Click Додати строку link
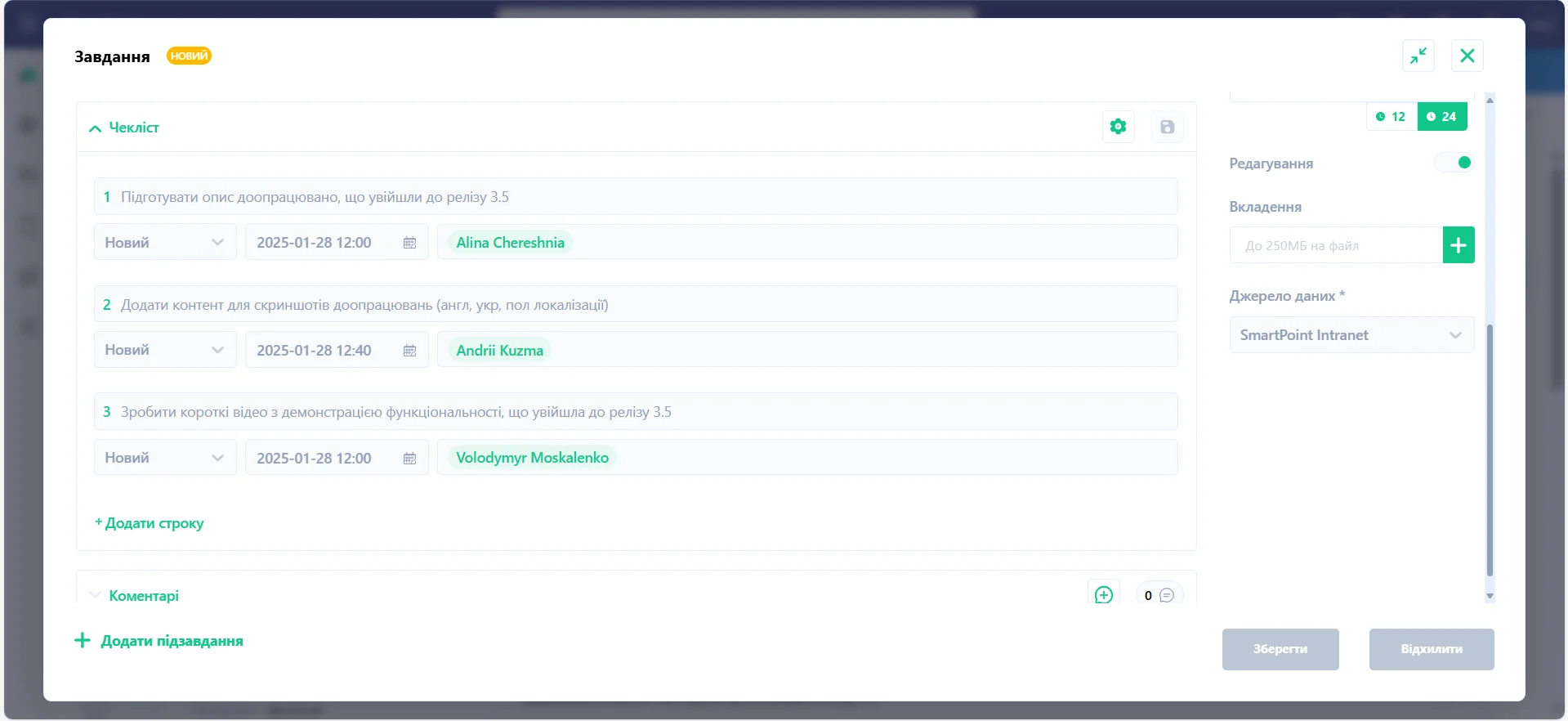 (150, 523)
